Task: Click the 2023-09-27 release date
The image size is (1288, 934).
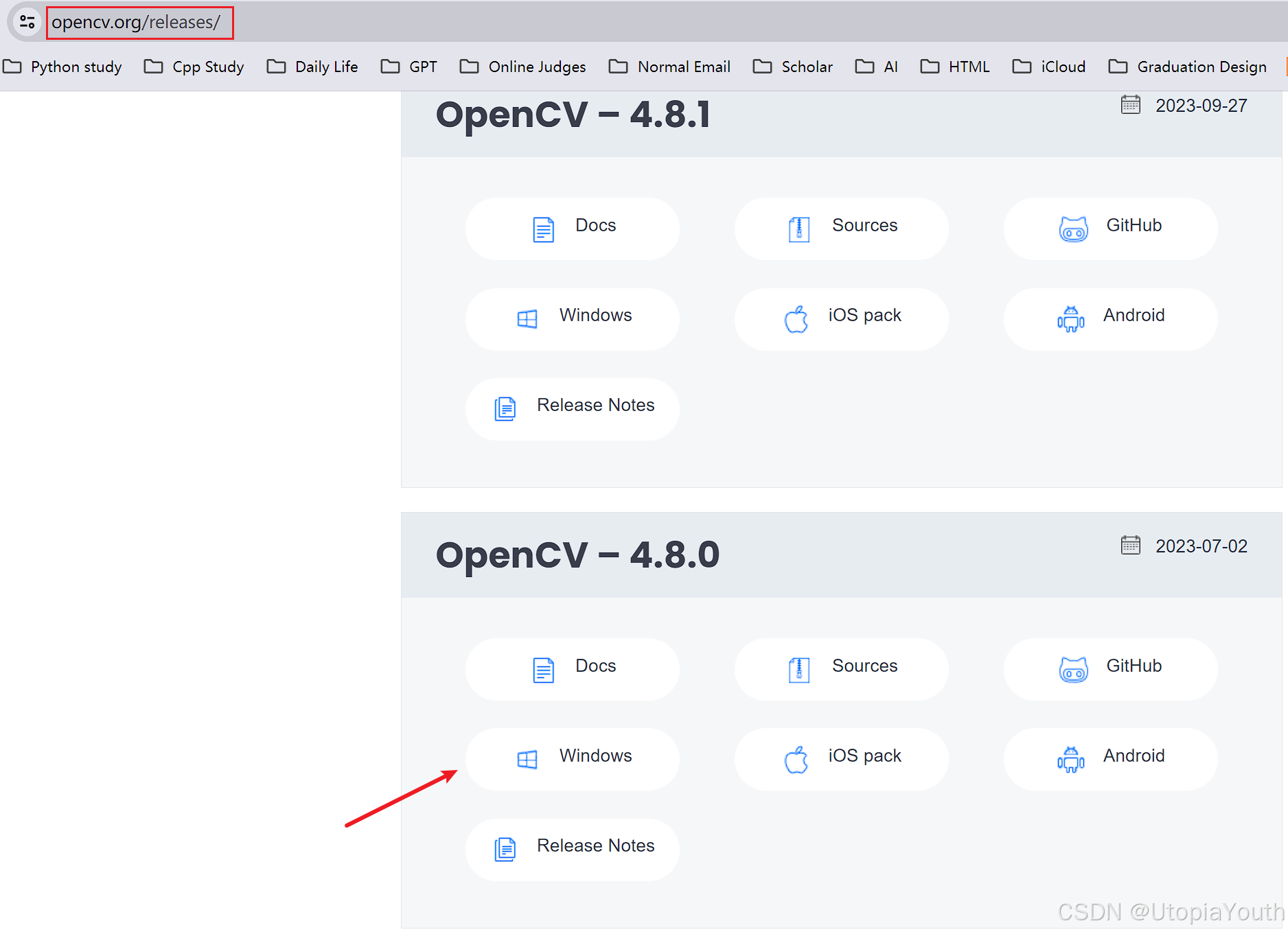Action: tap(1201, 106)
